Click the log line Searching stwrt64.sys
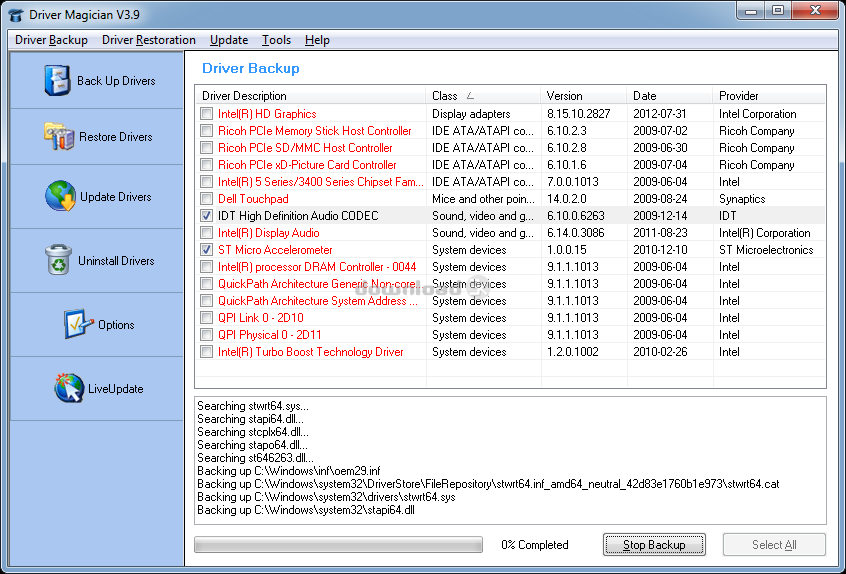 pos(253,406)
